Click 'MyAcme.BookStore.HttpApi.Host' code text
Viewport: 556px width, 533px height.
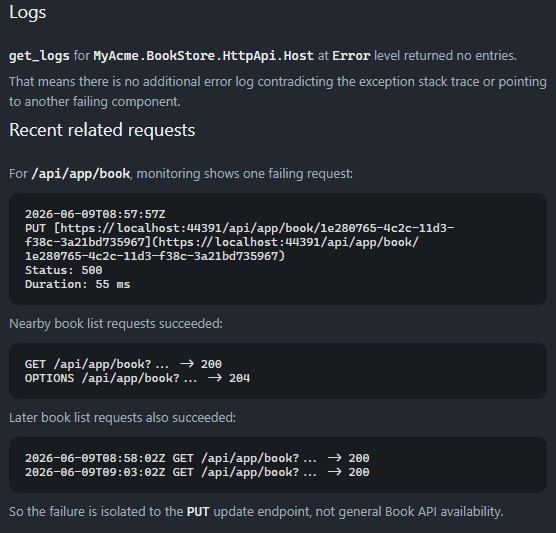204,56
